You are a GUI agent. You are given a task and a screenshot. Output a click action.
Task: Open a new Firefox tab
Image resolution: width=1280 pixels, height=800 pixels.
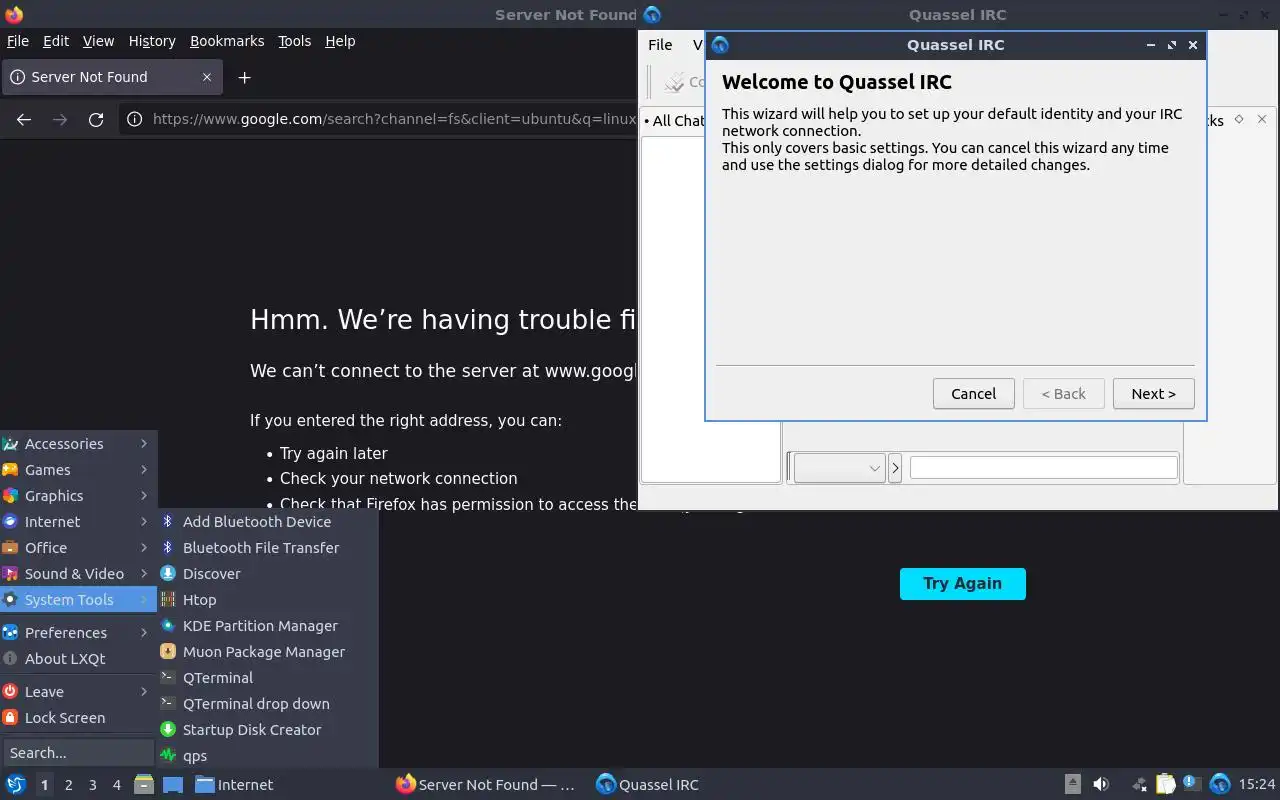pyautogui.click(x=244, y=77)
